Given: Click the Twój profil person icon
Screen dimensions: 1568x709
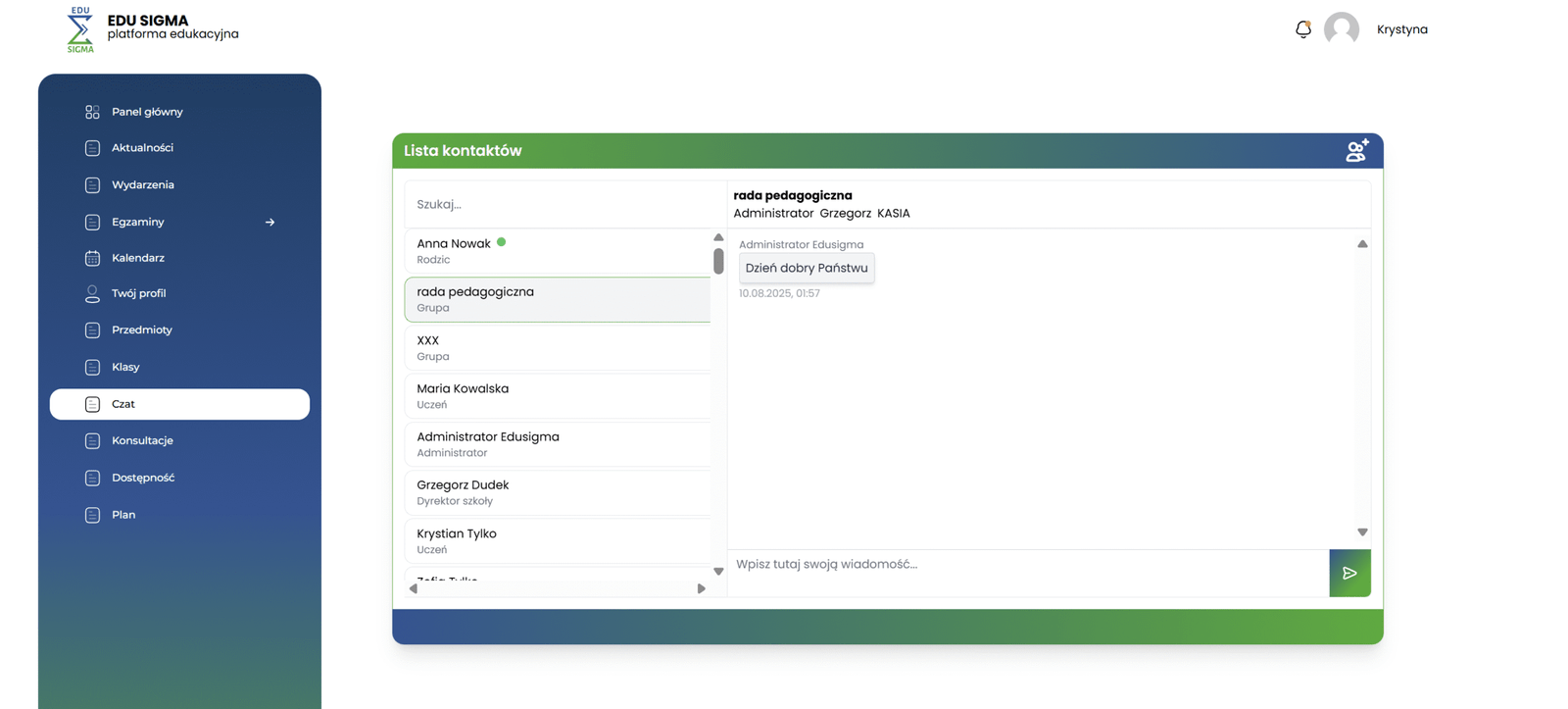Looking at the screenshot, I should (92, 293).
